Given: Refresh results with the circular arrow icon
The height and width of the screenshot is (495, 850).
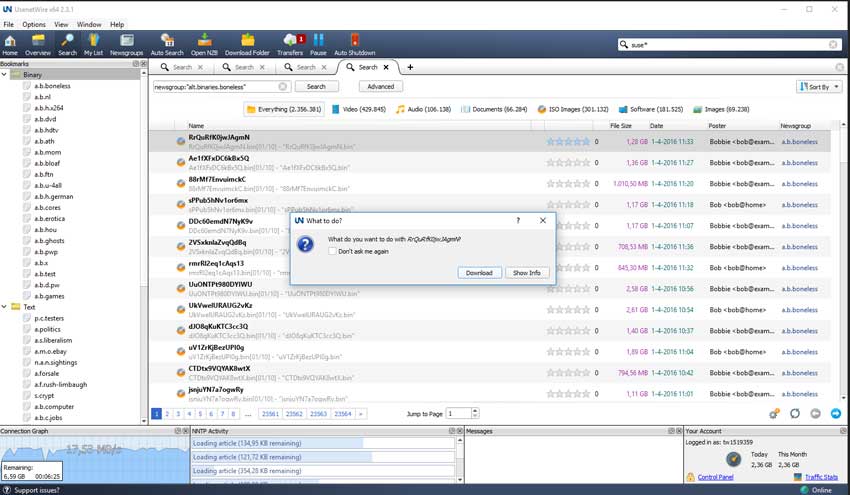Looking at the screenshot, I should pyautogui.click(x=795, y=414).
